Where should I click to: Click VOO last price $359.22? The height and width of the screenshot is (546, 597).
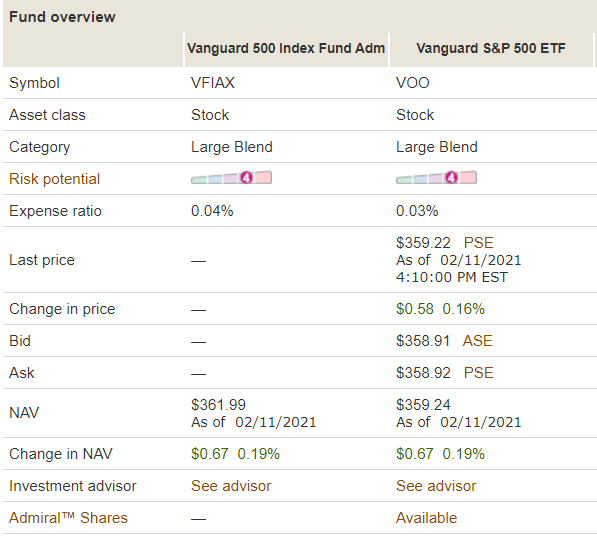pos(423,243)
